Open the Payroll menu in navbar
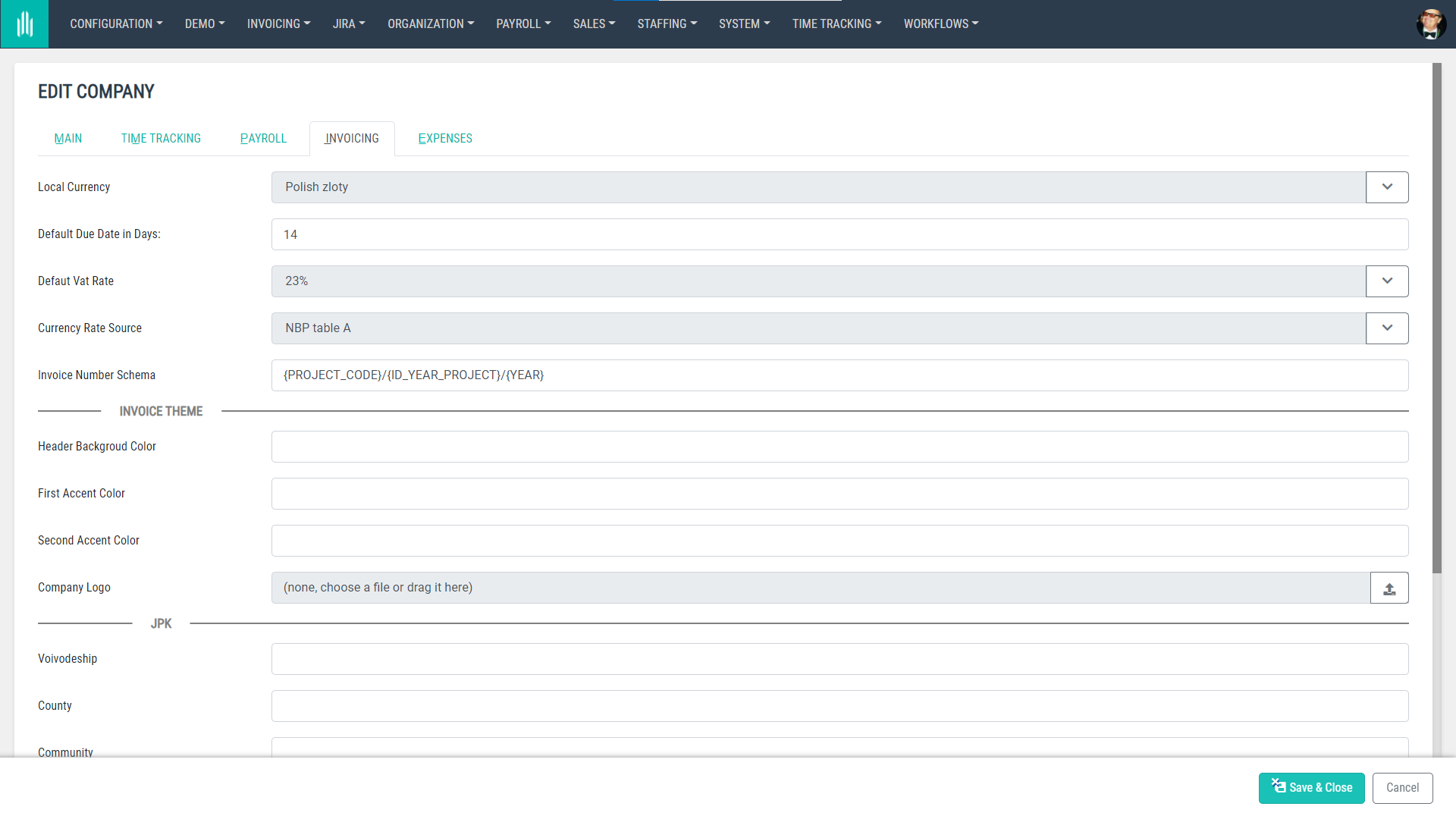 523,24
